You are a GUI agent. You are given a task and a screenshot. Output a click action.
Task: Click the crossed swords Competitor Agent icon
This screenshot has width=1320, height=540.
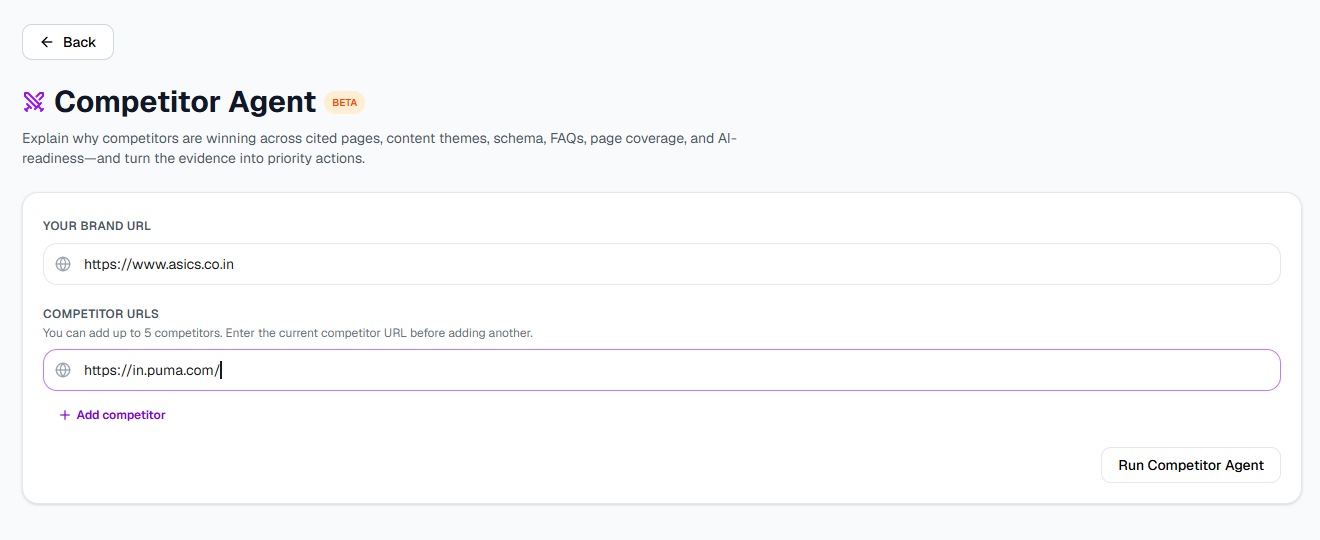34,102
